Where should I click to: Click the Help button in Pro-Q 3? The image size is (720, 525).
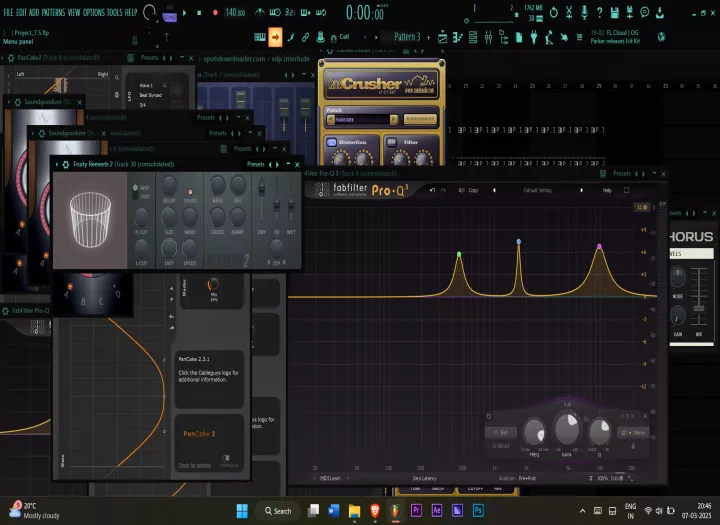tap(607, 190)
